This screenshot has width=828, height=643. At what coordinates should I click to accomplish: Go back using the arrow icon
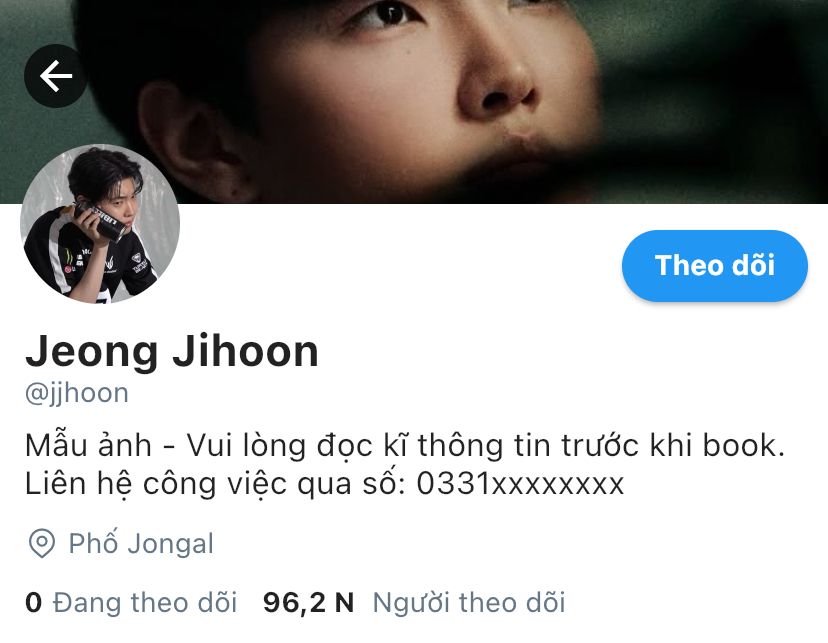[x=56, y=76]
